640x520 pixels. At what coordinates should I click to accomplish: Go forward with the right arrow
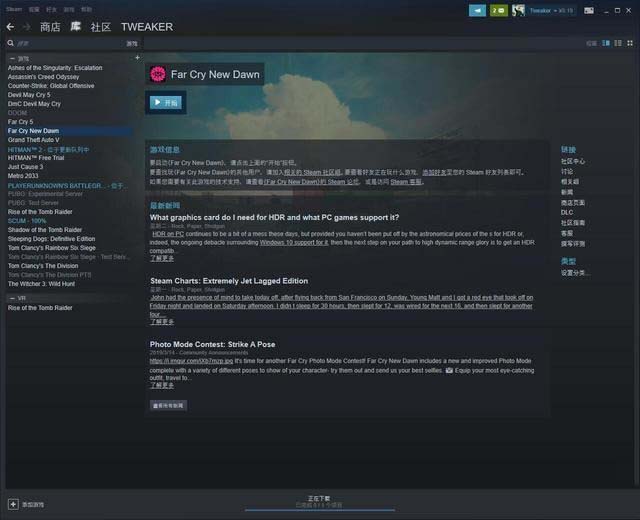pyautogui.click(x=27, y=27)
